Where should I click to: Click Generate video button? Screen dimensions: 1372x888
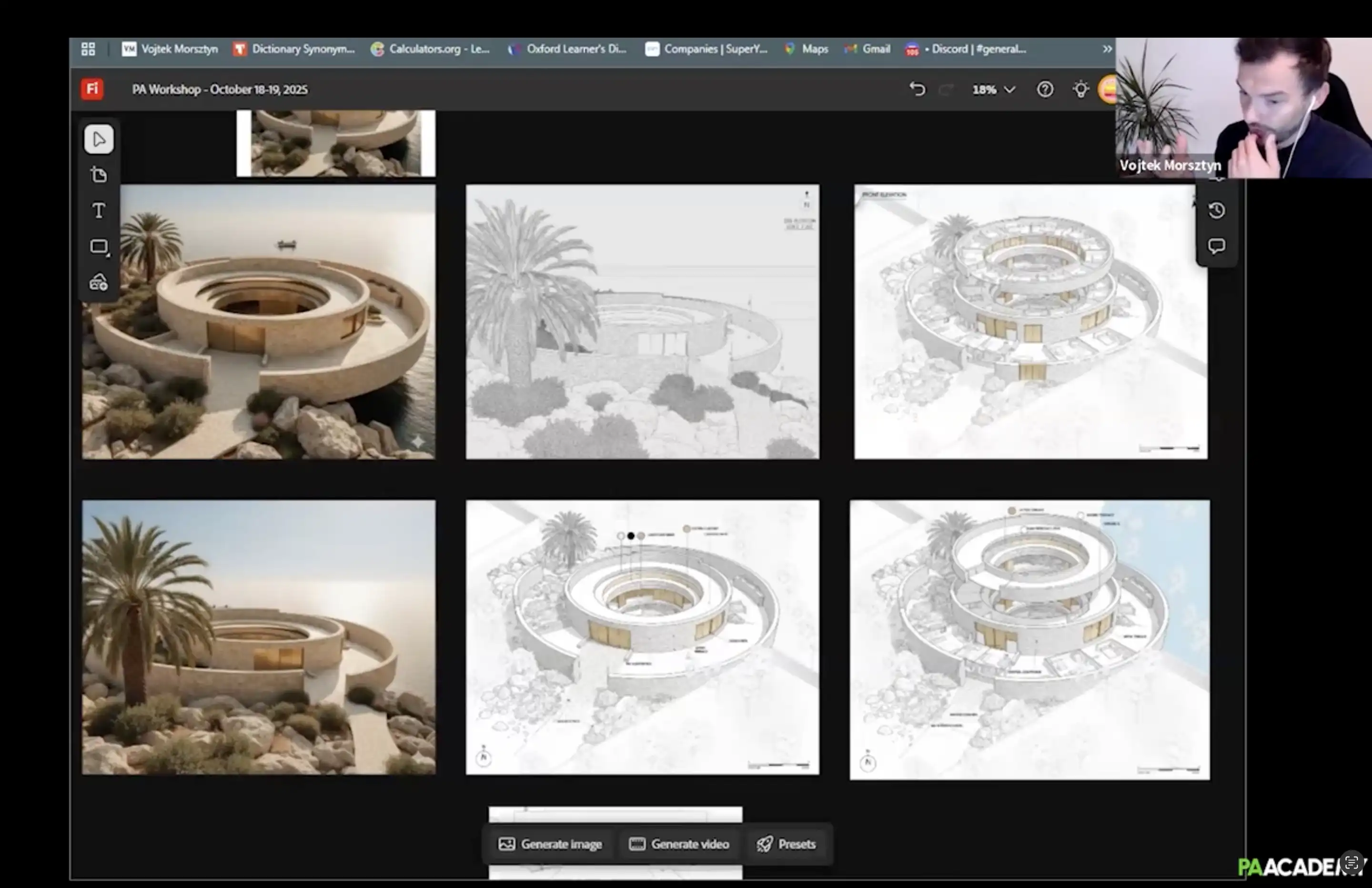pyautogui.click(x=679, y=844)
